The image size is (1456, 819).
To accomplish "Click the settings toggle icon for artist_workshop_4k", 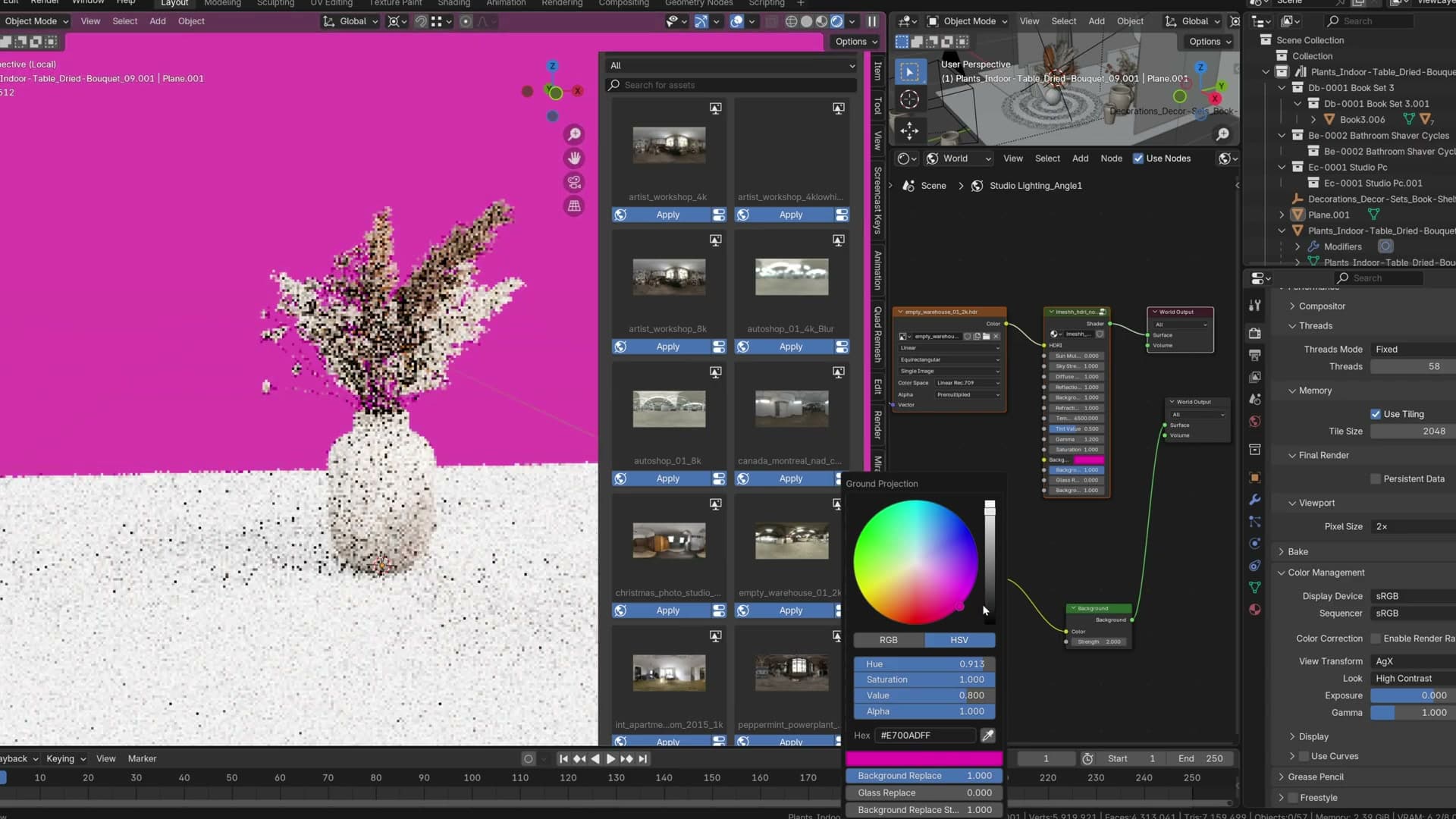I will (718, 215).
